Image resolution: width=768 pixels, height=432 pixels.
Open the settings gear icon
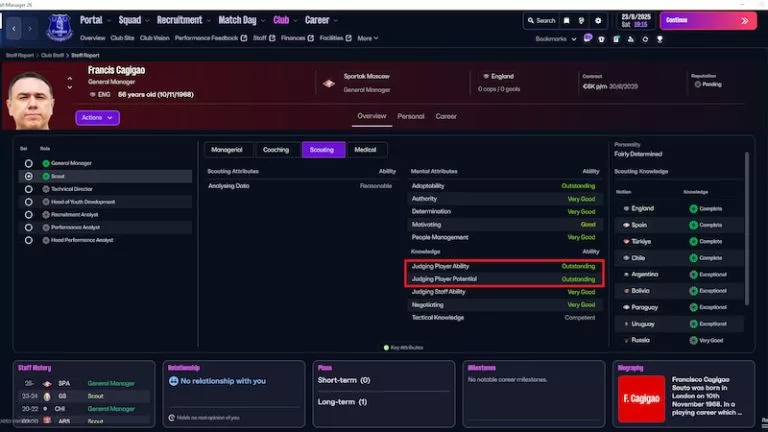[598, 21]
